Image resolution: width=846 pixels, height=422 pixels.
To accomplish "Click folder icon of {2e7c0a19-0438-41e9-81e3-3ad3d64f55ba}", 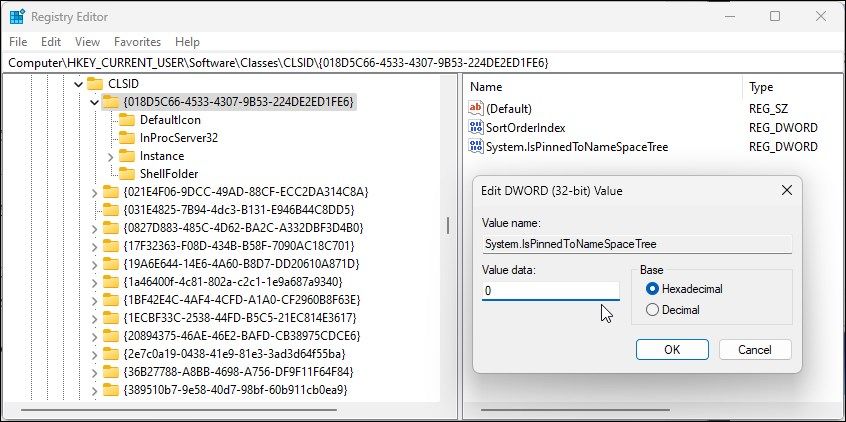I will pos(111,353).
